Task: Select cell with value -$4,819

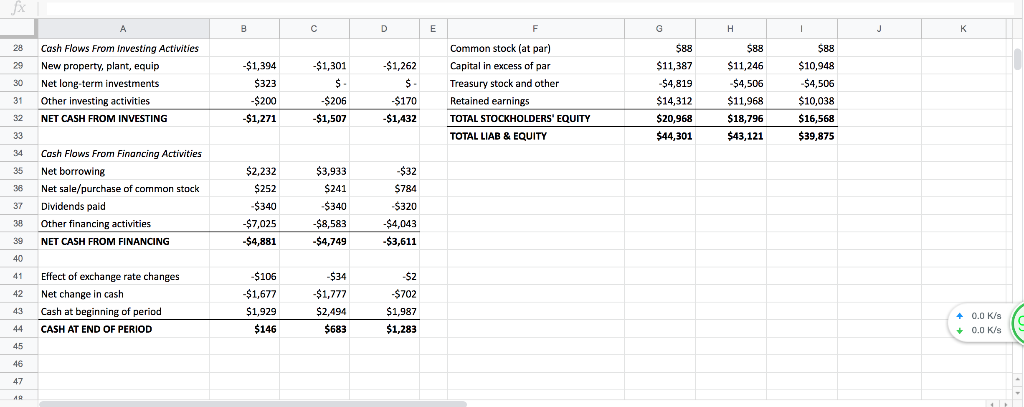Action: [x=660, y=84]
